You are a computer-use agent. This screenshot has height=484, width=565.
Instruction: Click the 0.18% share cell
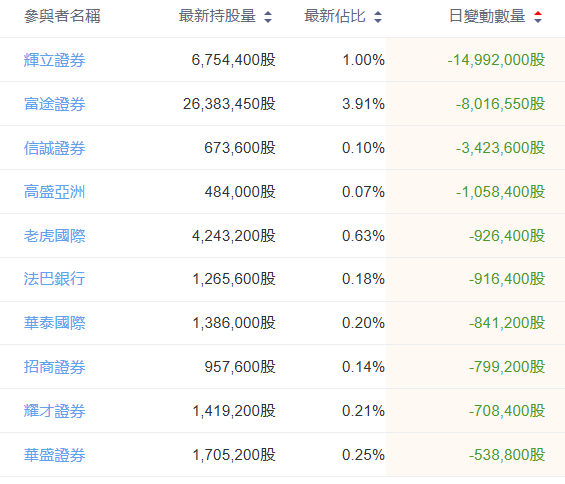pos(364,279)
